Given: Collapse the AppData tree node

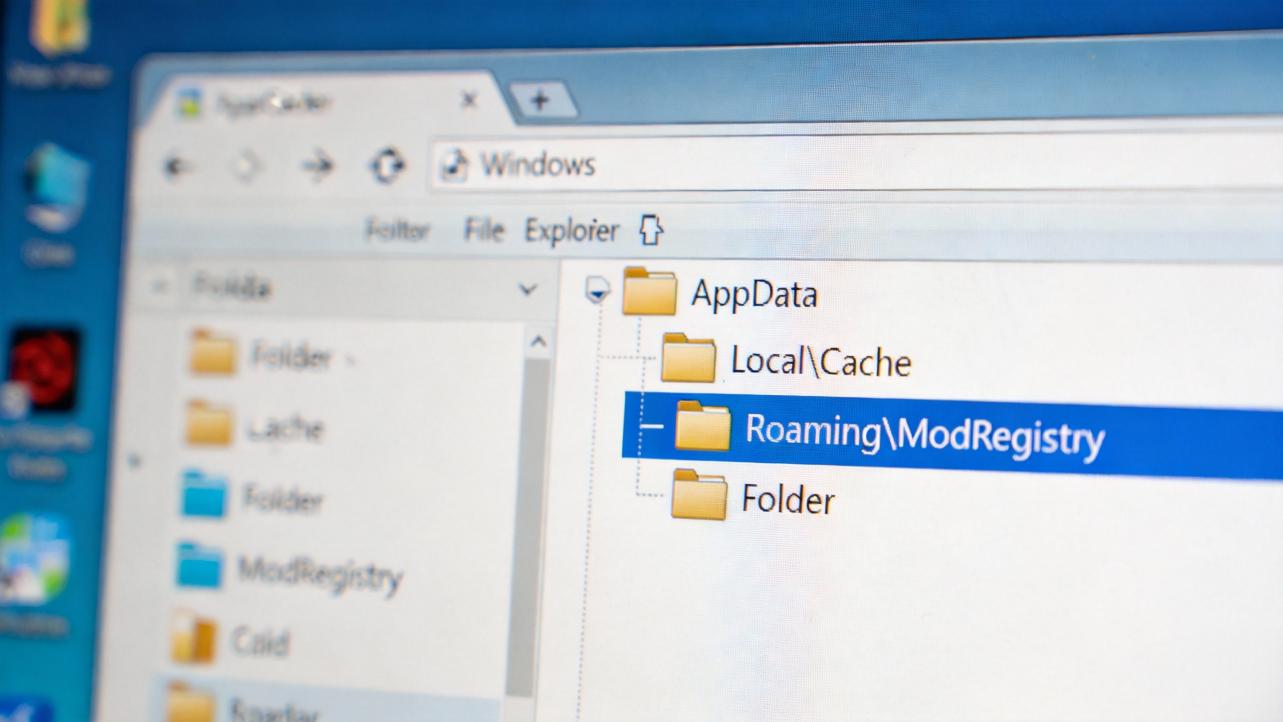Looking at the screenshot, I should (597, 291).
